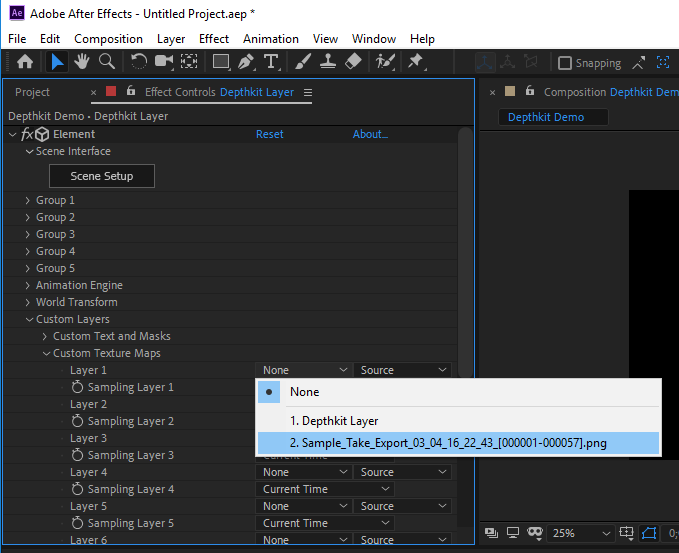Select the Zoom magnifier tool
The width and height of the screenshot is (679, 553).
tap(106, 62)
